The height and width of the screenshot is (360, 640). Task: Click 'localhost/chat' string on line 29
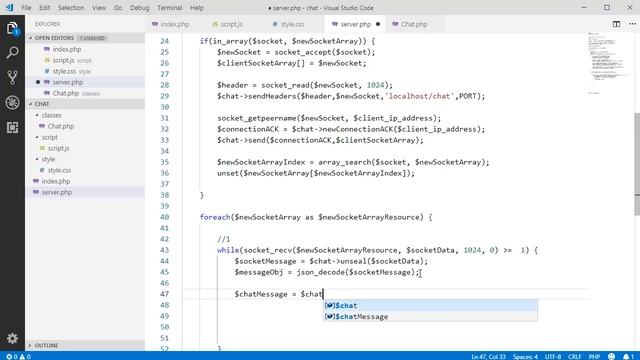(420, 96)
